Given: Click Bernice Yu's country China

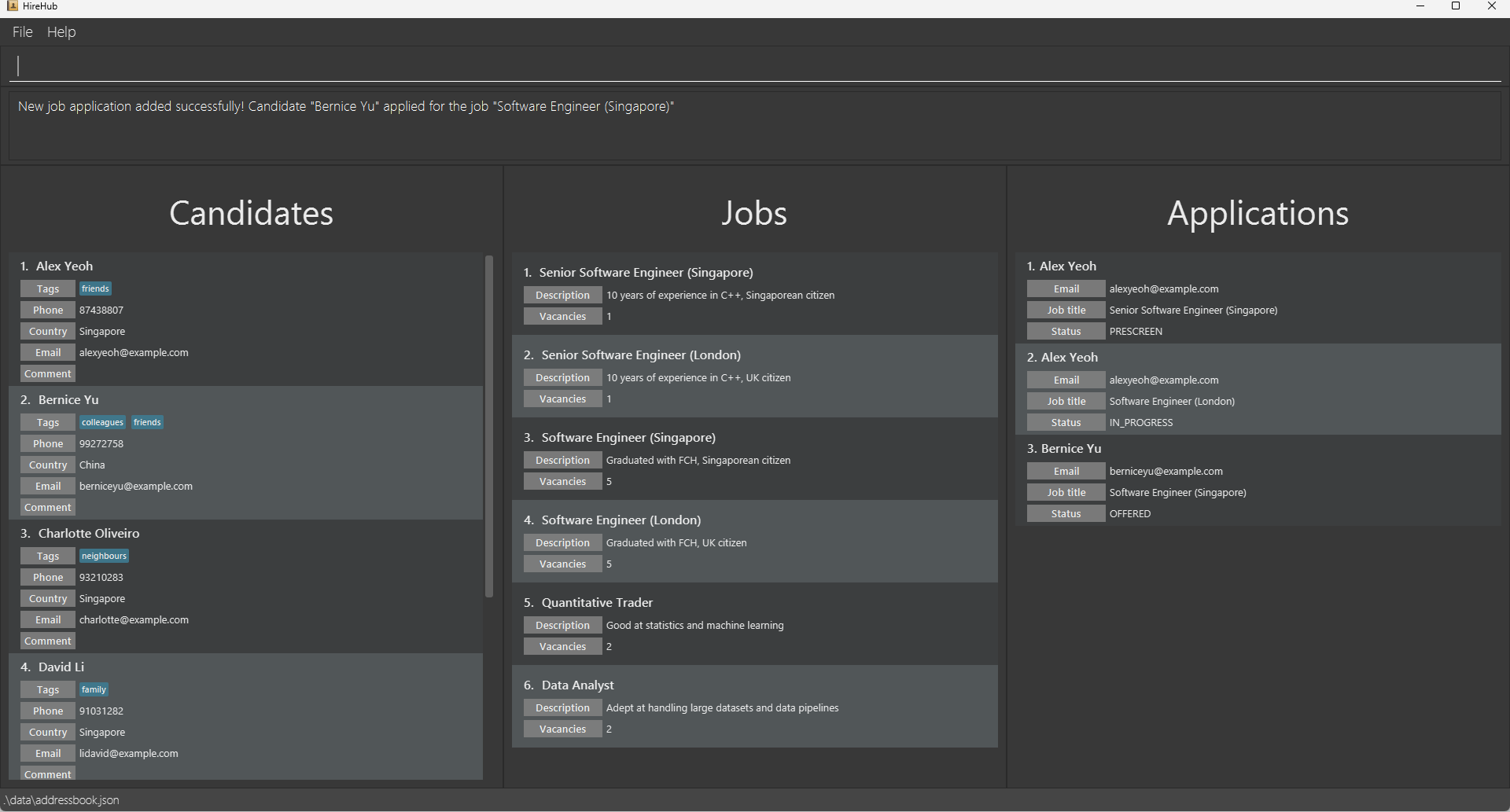Looking at the screenshot, I should 92,465.
